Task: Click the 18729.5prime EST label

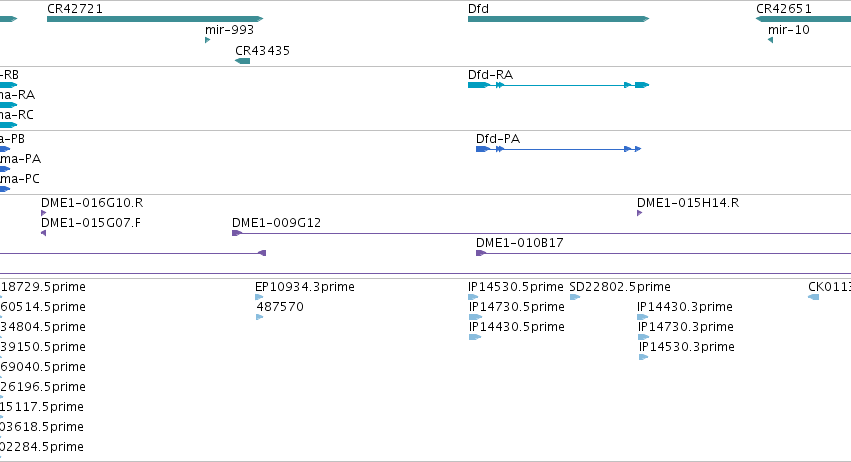Action: [43, 287]
